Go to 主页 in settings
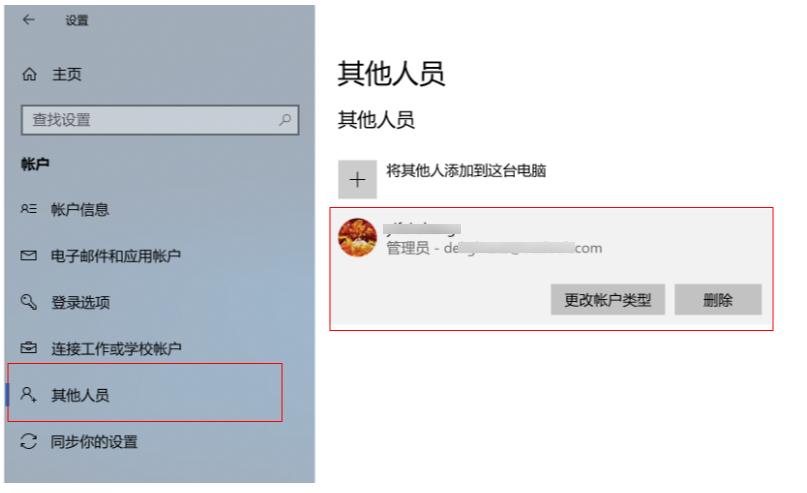Screen dimensions: 807x493 point(67,74)
